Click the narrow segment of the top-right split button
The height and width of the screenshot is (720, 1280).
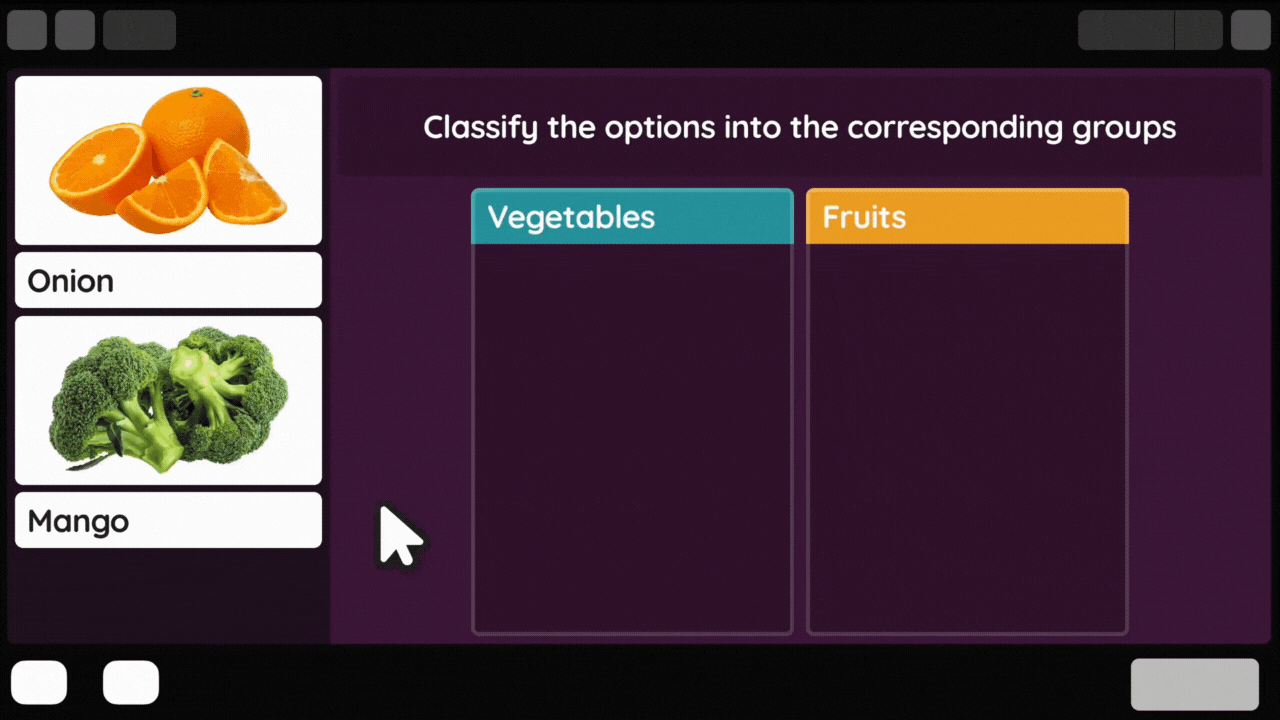pyautogui.click(x=1199, y=30)
